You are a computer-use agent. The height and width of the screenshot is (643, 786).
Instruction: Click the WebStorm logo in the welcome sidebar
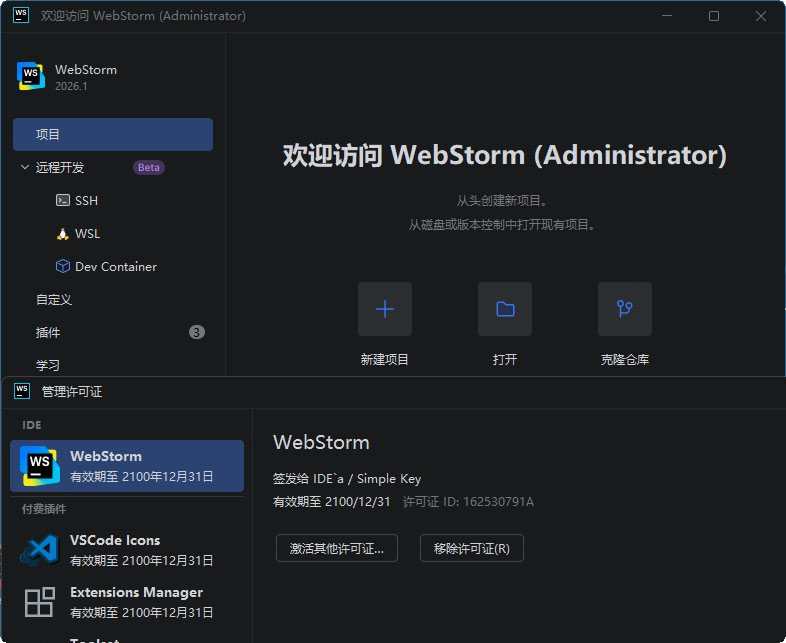[31, 76]
